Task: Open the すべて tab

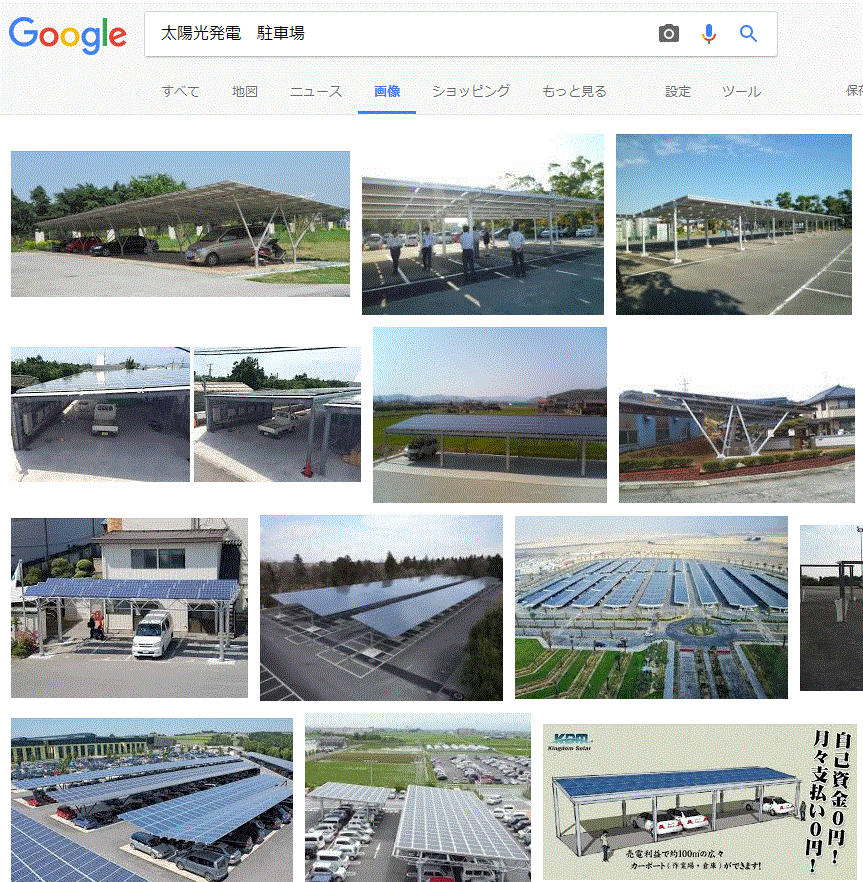Action: click(181, 91)
